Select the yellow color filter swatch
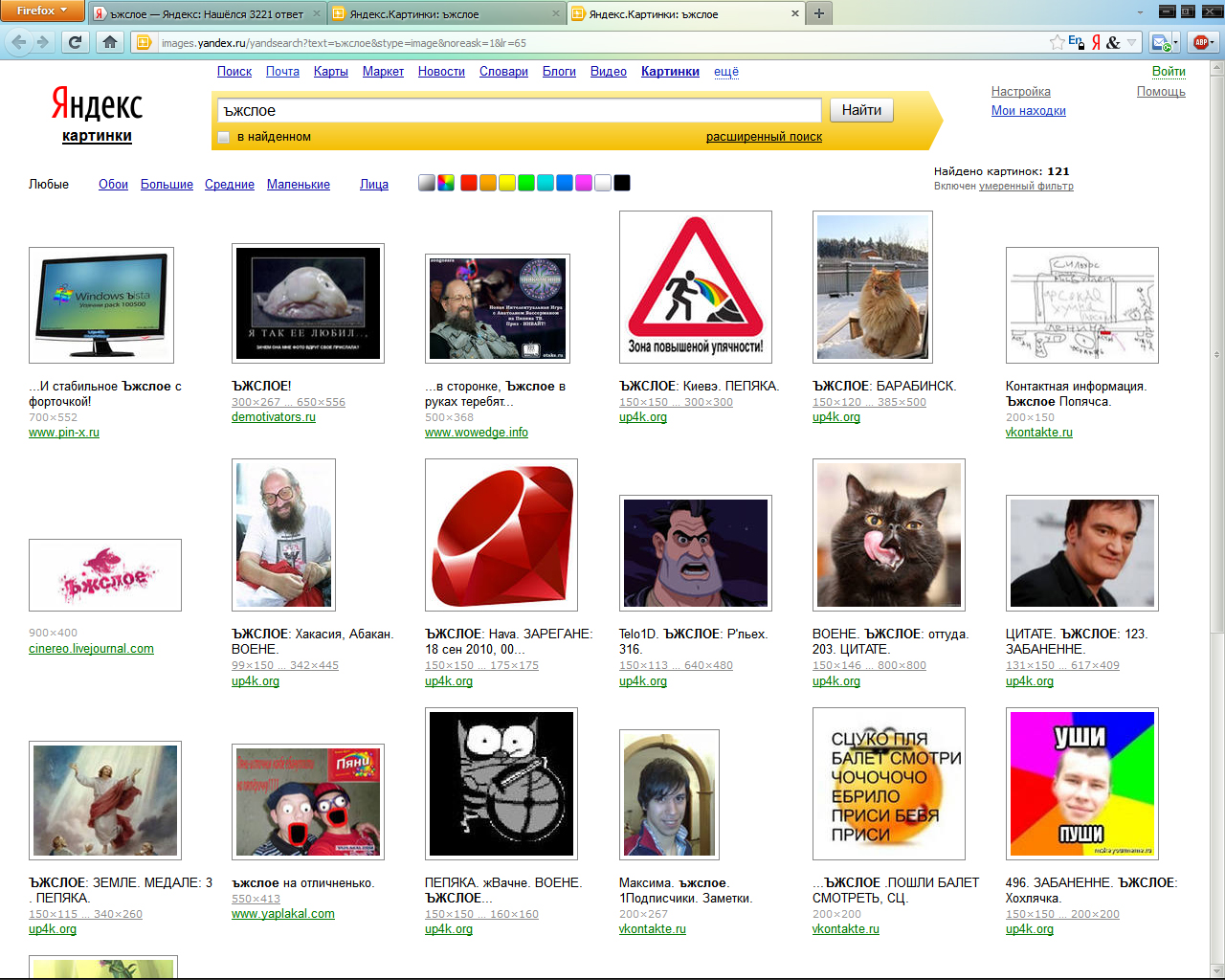This screenshot has height=980, width=1225. coord(507,183)
